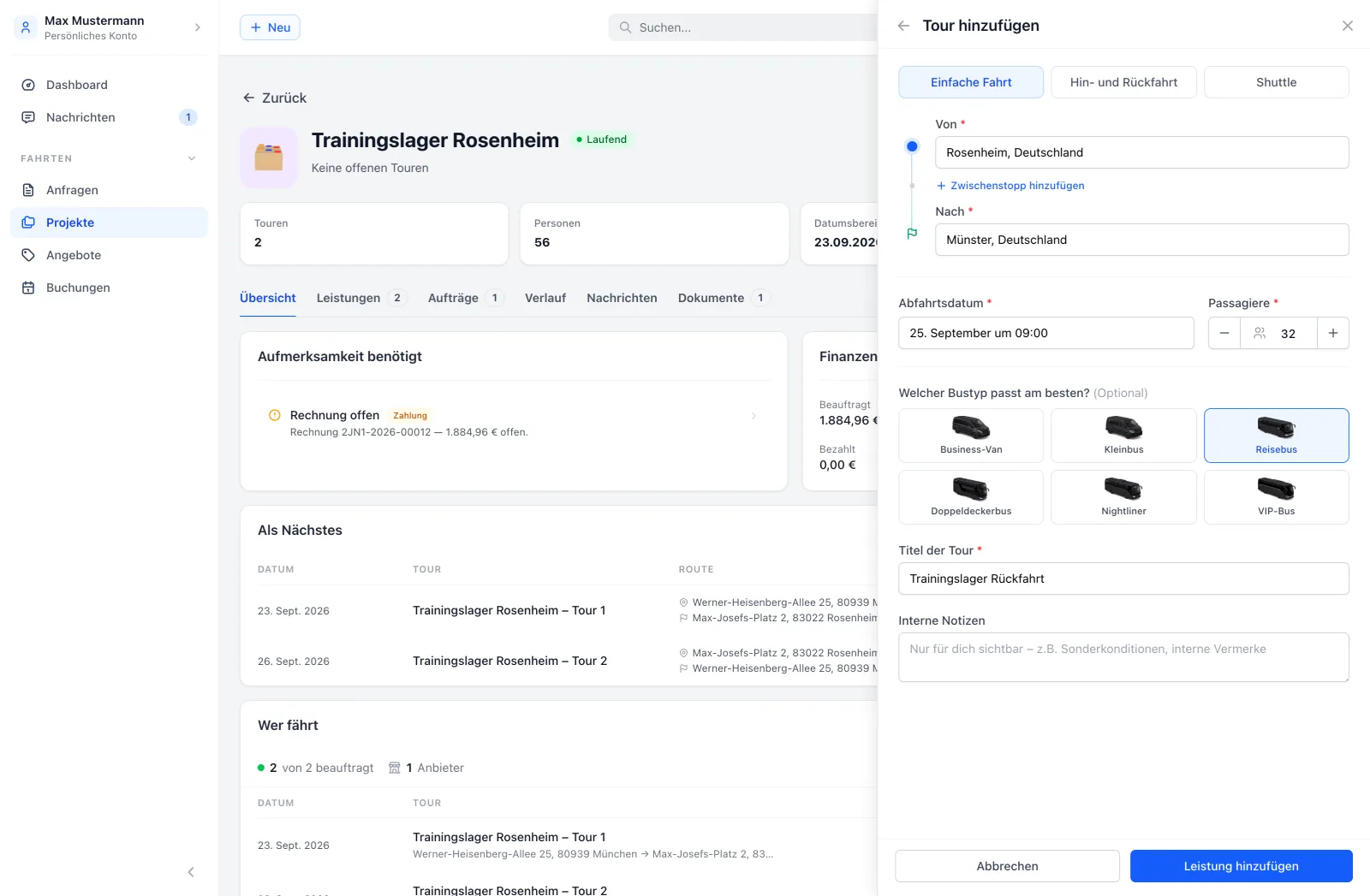
Task: Click the blue origin dot marker
Action: (912, 146)
